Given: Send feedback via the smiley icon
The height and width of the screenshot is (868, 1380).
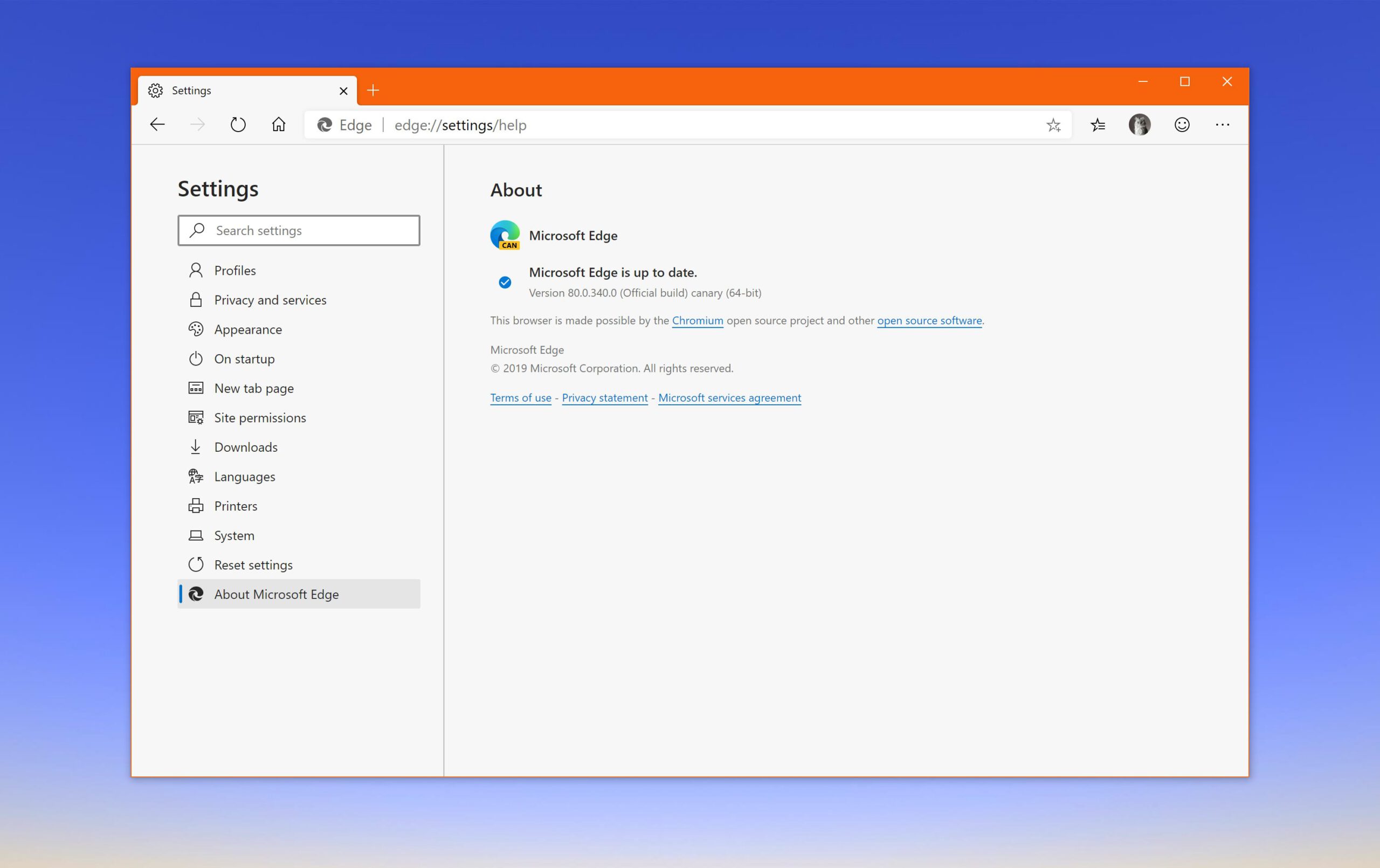Looking at the screenshot, I should click(1182, 125).
